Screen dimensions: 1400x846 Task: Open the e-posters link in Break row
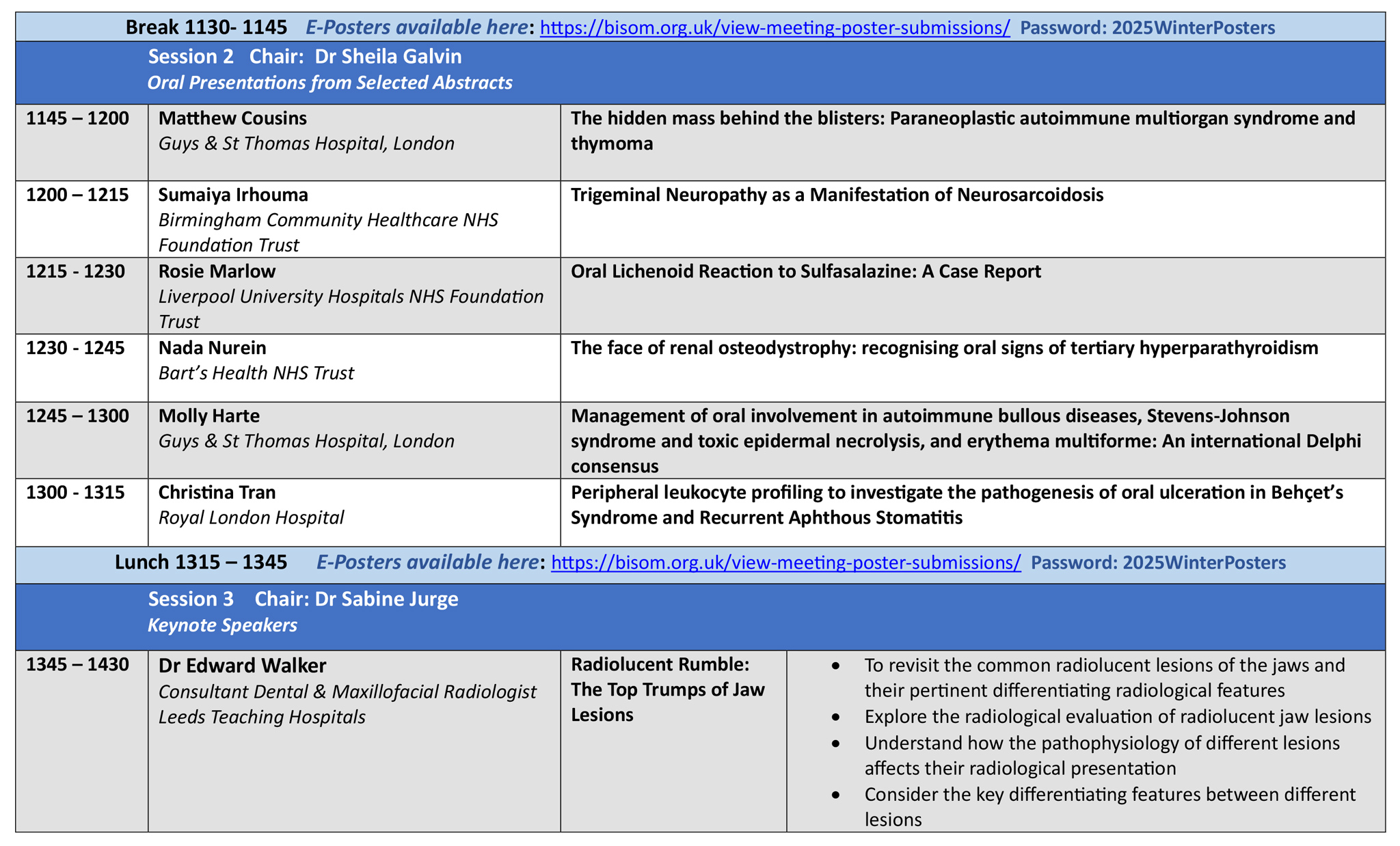coord(775,28)
